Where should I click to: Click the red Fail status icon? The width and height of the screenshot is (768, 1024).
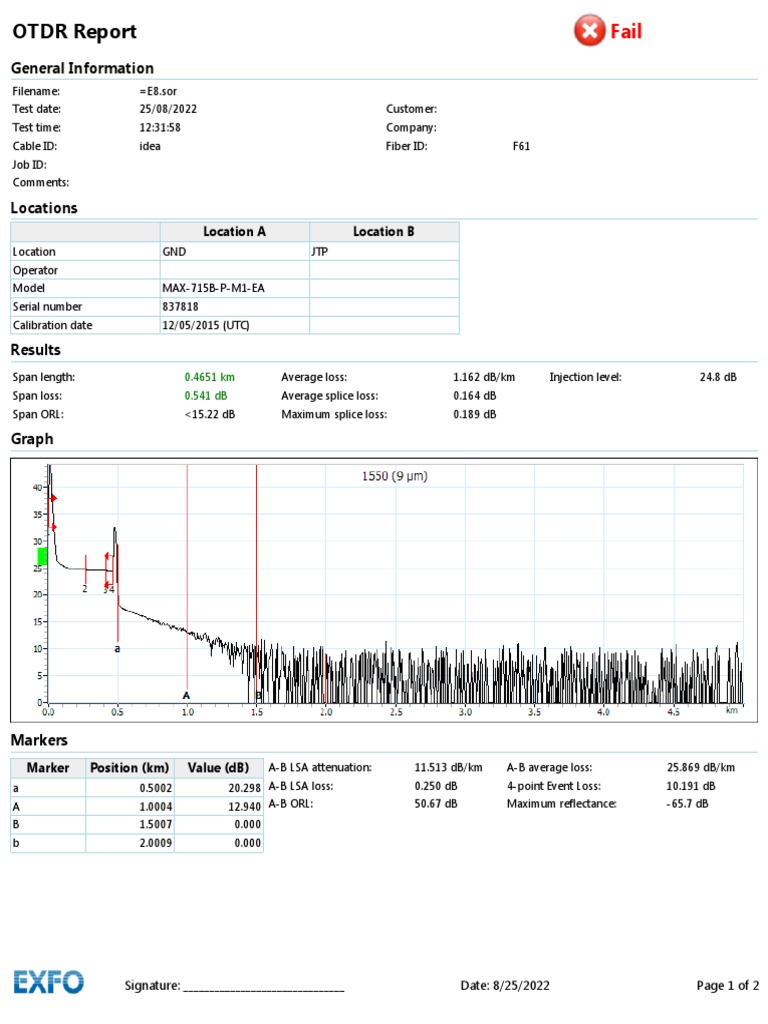point(590,31)
